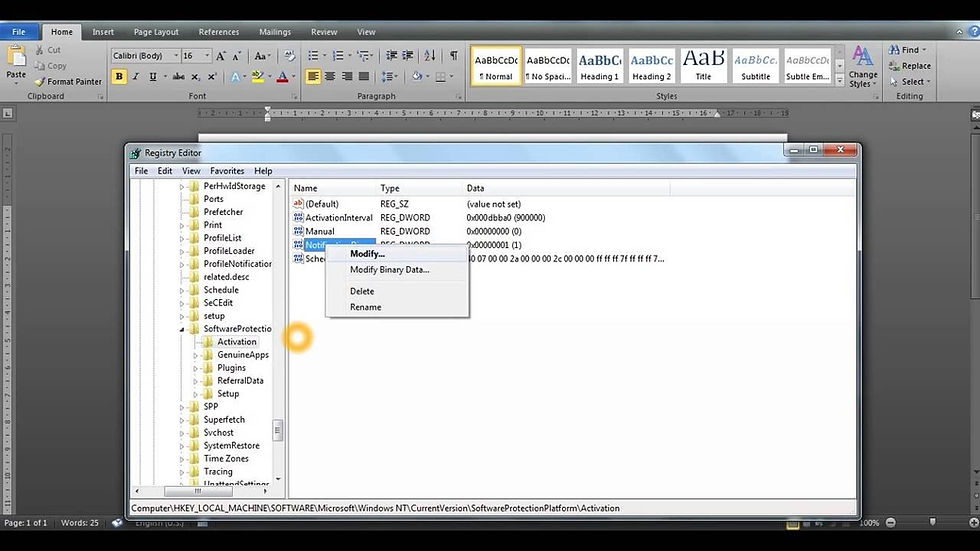This screenshot has height=551, width=980.
Task: Click Increase Indent icon
Action: click(408, 56)
